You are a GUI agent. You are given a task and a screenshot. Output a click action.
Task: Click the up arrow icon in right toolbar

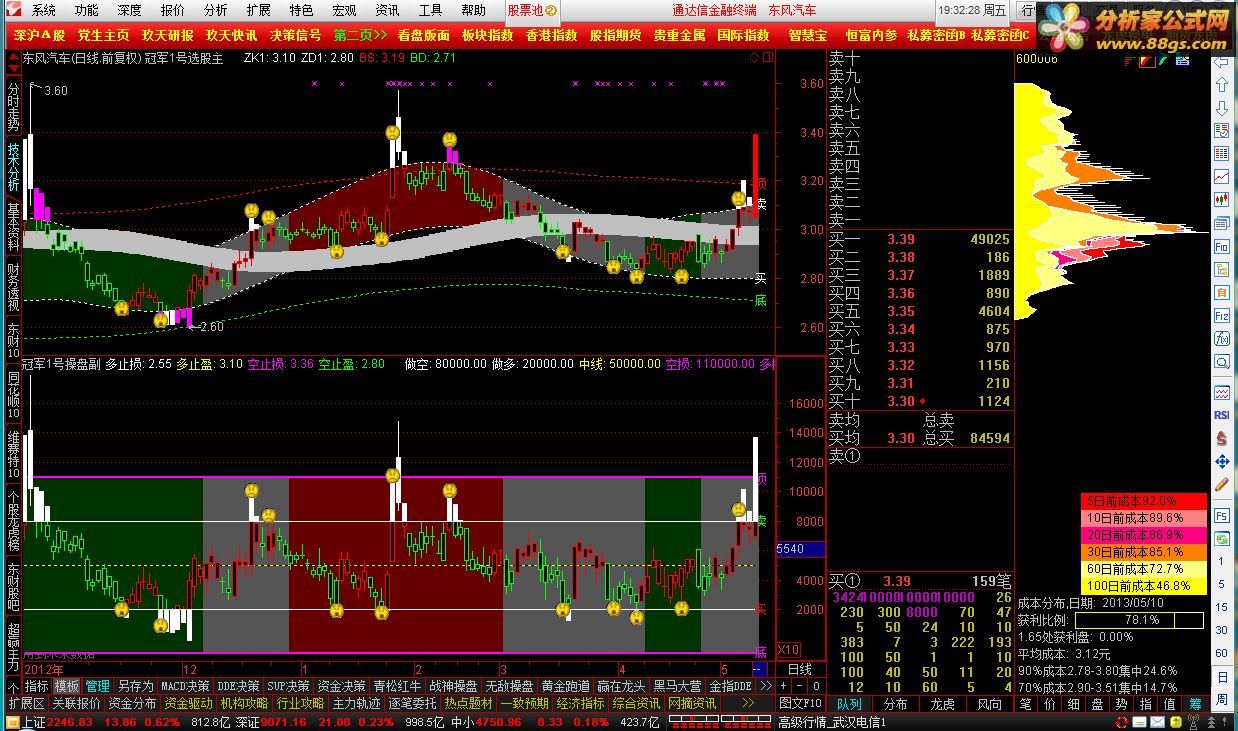point(1221,86)
